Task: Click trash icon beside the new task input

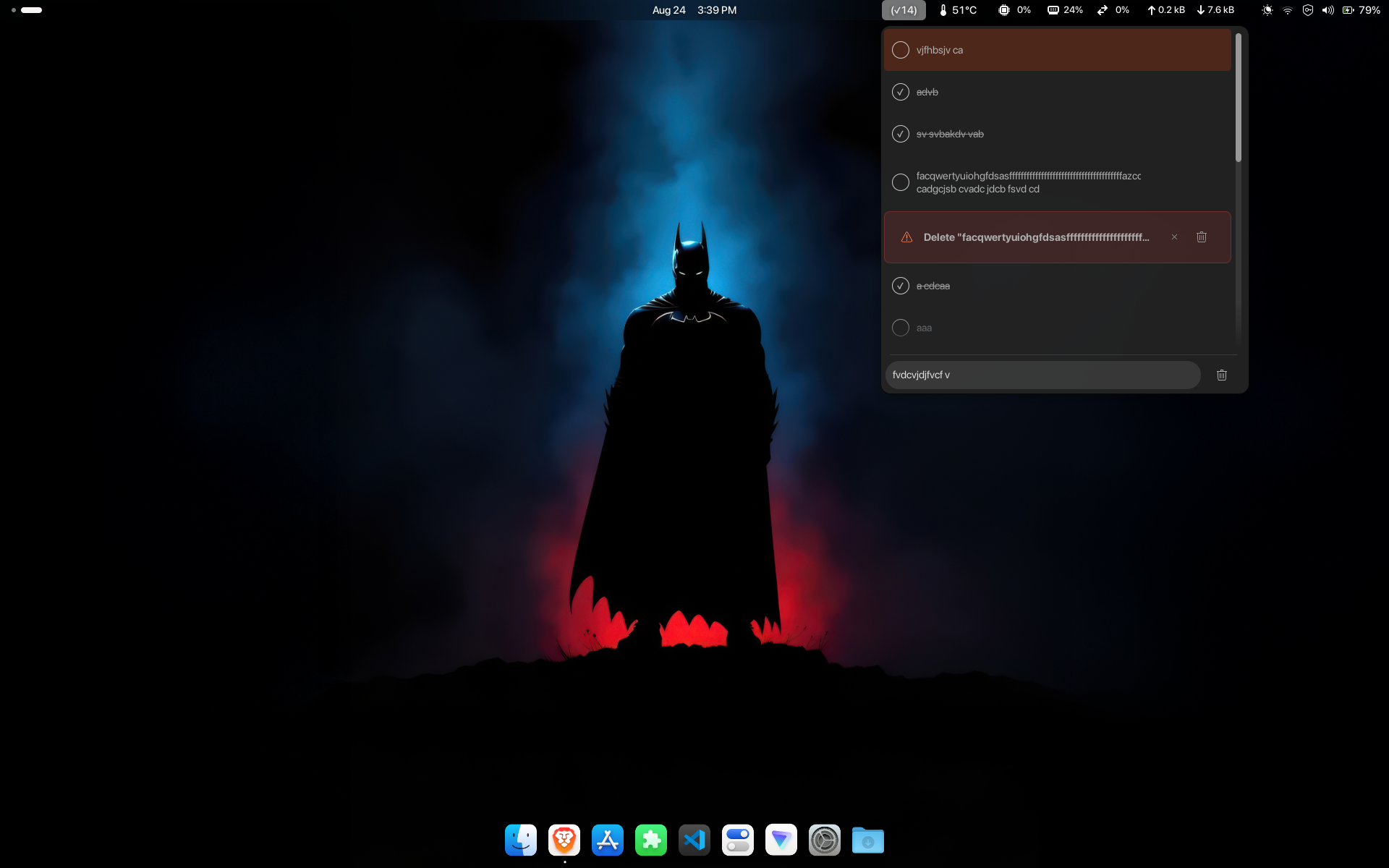Action: [1222, 375]
